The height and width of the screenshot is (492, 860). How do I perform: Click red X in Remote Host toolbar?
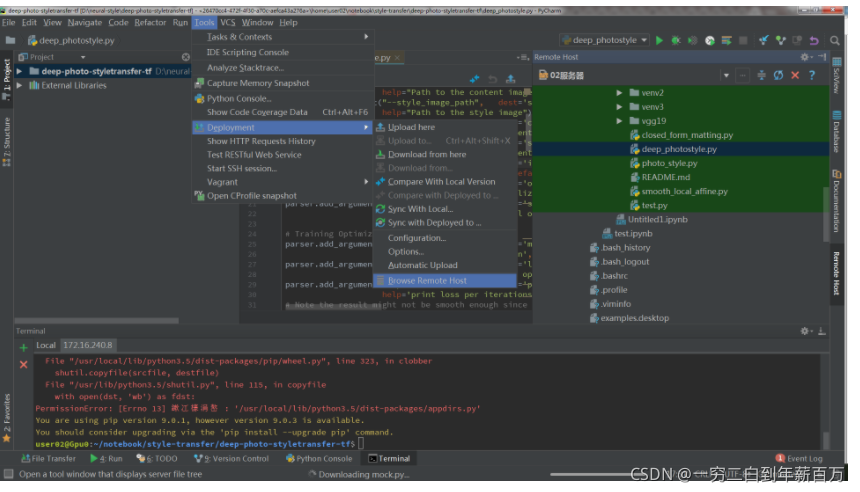click(x=795, y=75)
